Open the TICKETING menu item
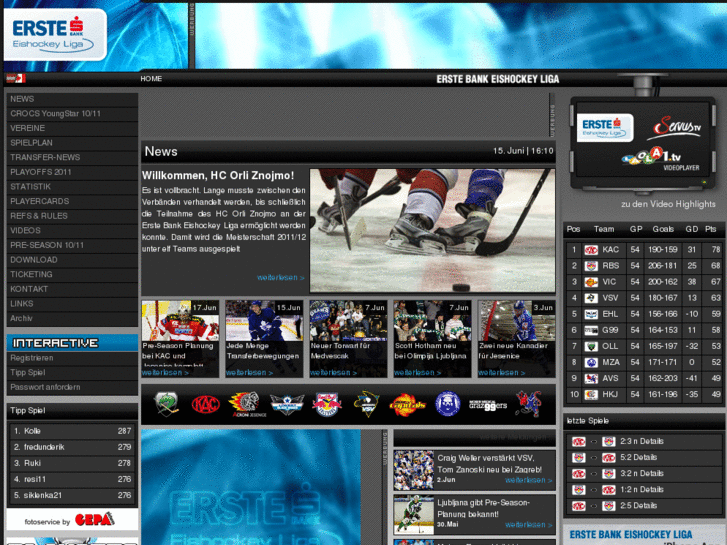 click(72, 275)
